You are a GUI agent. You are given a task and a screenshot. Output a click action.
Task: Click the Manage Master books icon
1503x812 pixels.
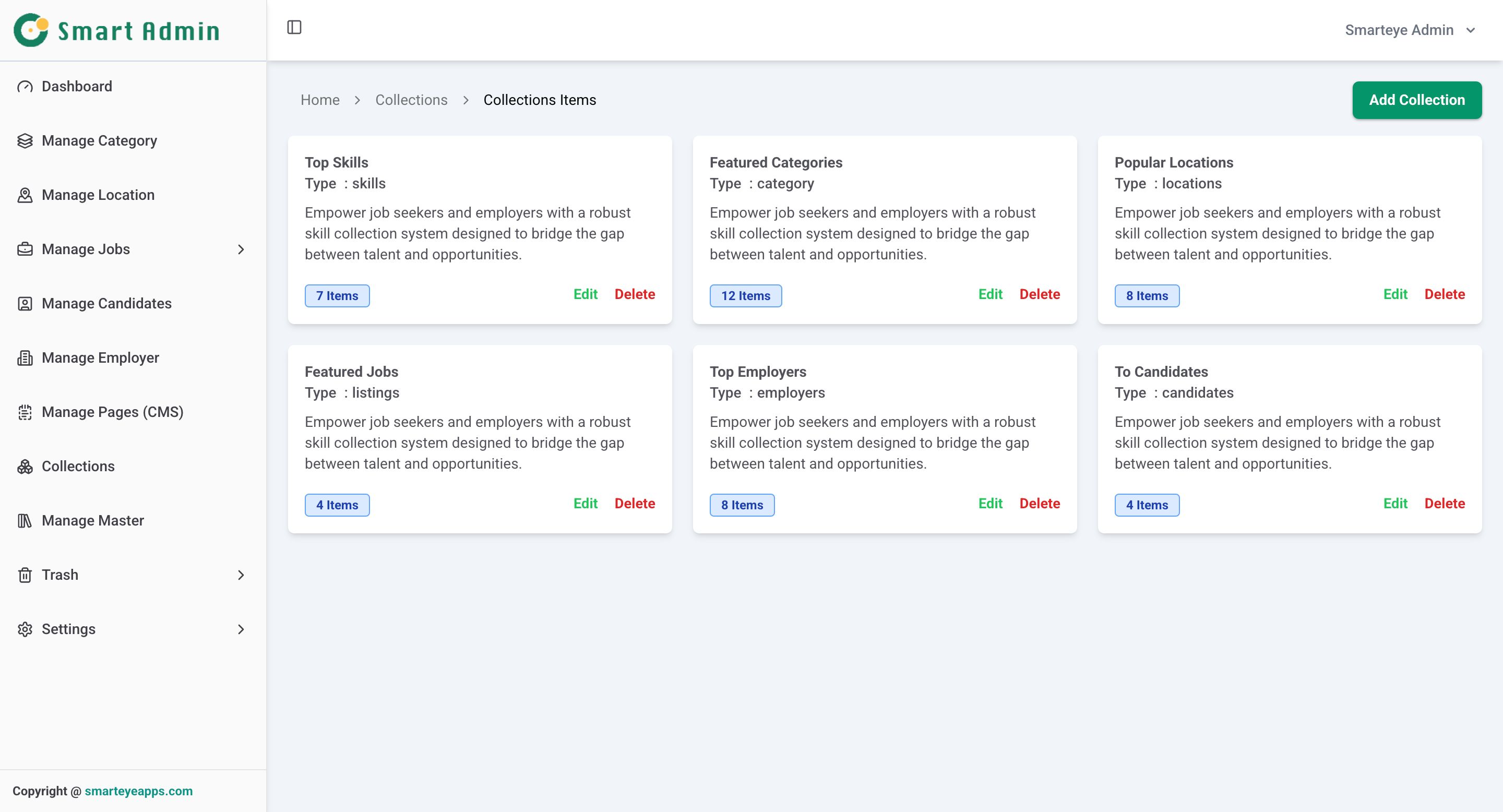25,521
